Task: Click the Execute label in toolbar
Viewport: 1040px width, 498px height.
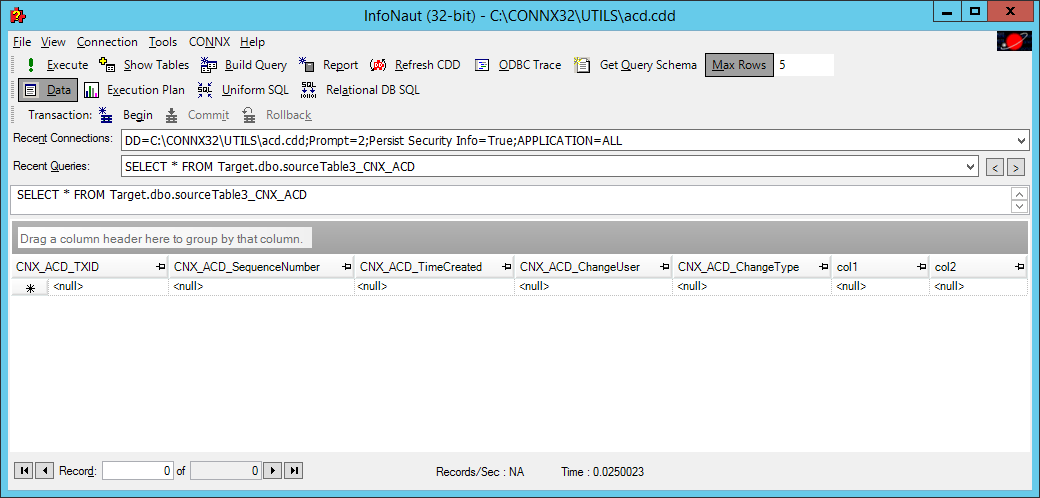Action: 67,65
